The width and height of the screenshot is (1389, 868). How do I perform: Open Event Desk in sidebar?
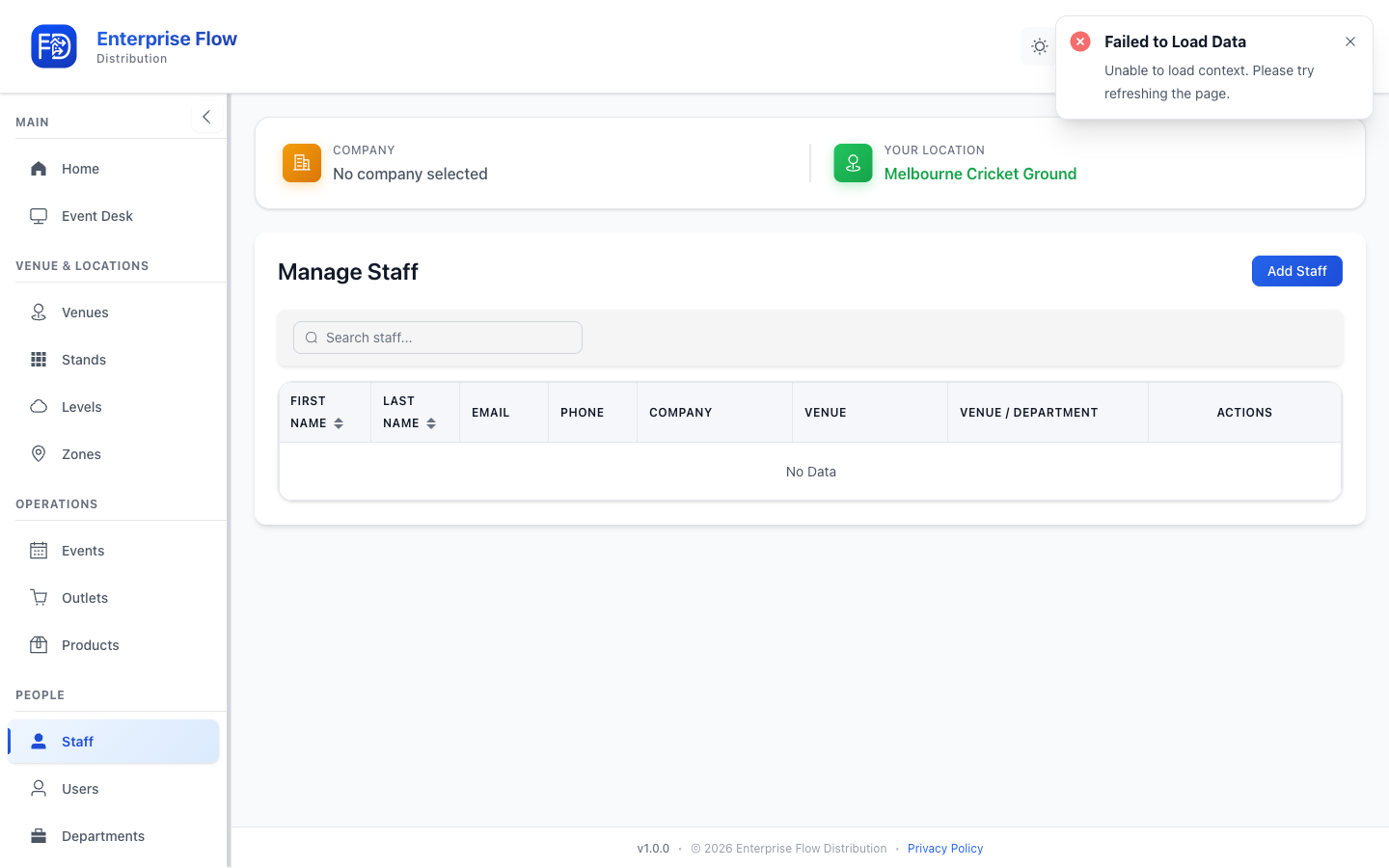click(114, 216)
